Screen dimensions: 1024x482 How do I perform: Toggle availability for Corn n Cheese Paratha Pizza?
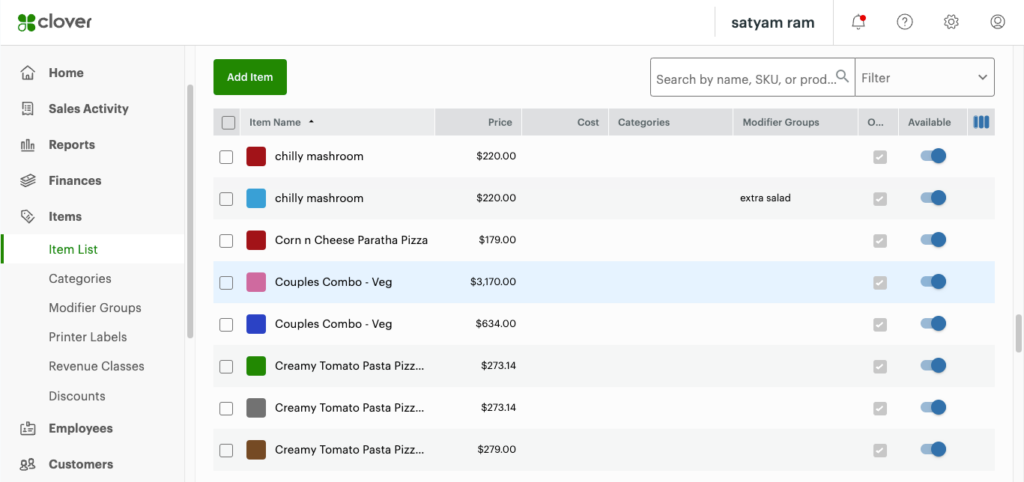(932, 240)
